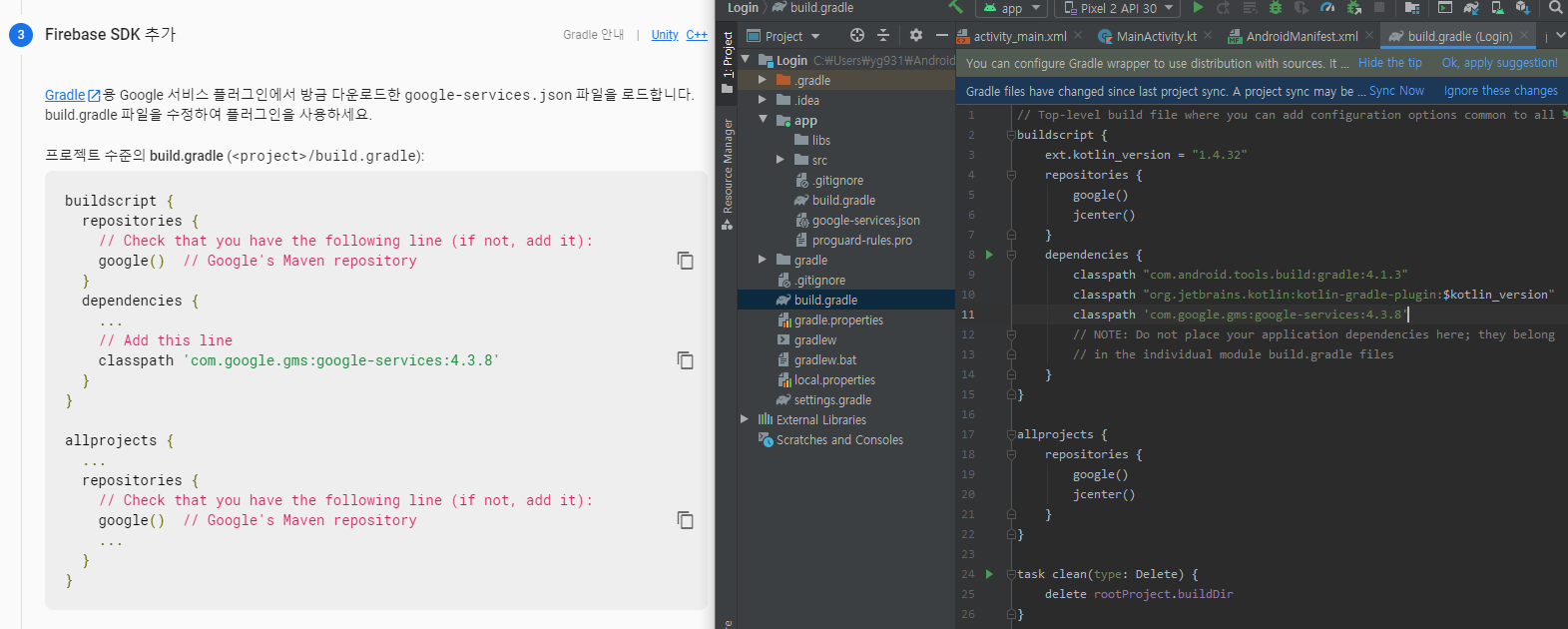Expand the .idea folder
The width and height of the screenshot is (1568, 629).
pyautogui.click(x=763, y=100)
